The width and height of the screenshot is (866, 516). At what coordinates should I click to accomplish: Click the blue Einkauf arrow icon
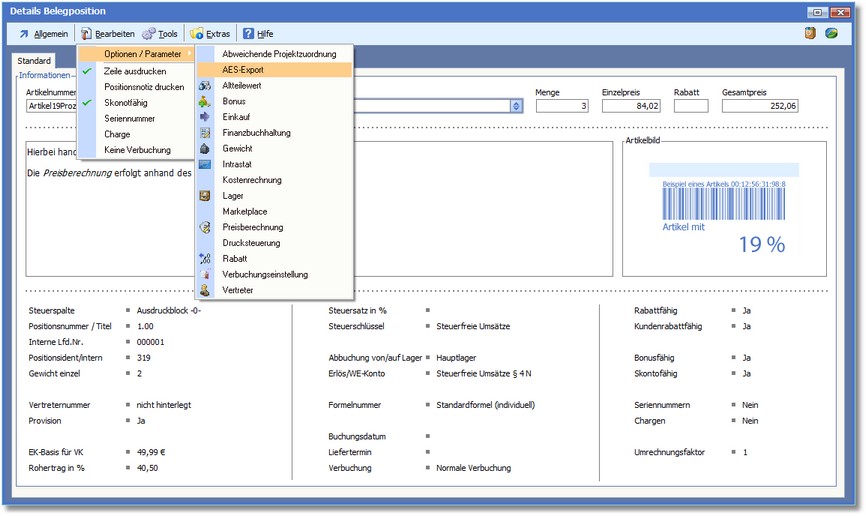tap(205, 117)
